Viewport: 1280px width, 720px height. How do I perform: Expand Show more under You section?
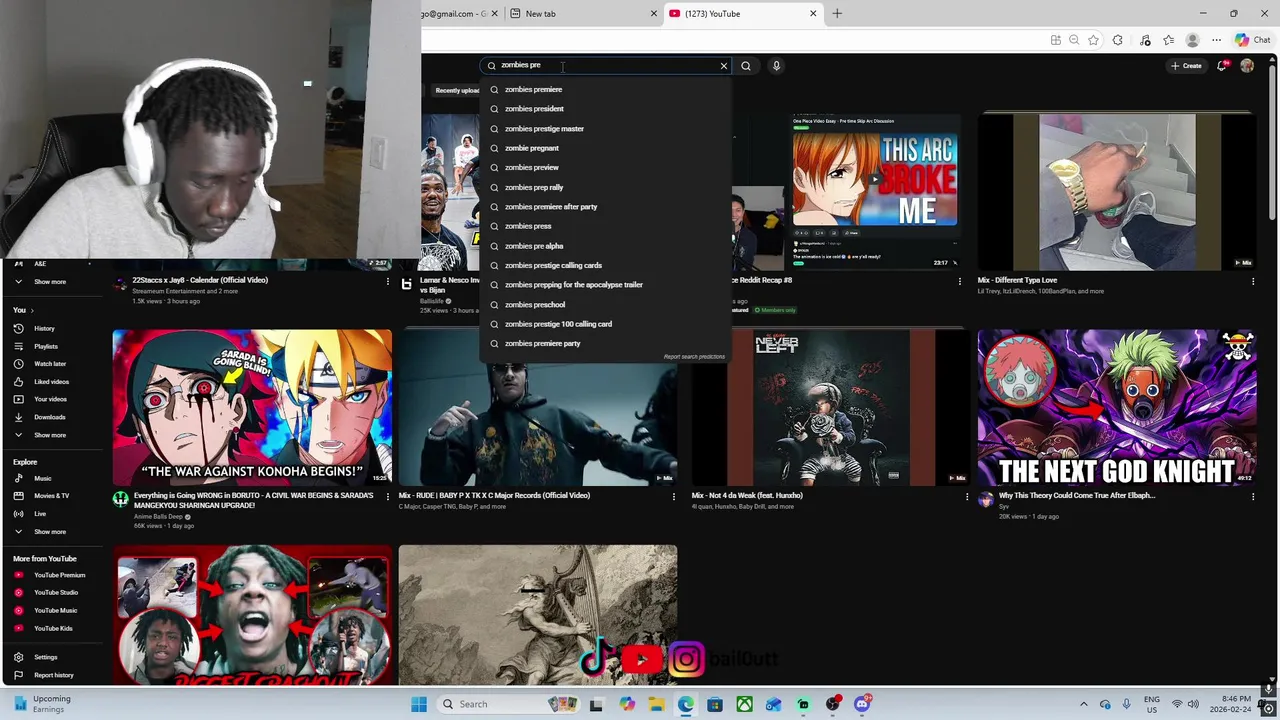[49, 435]
